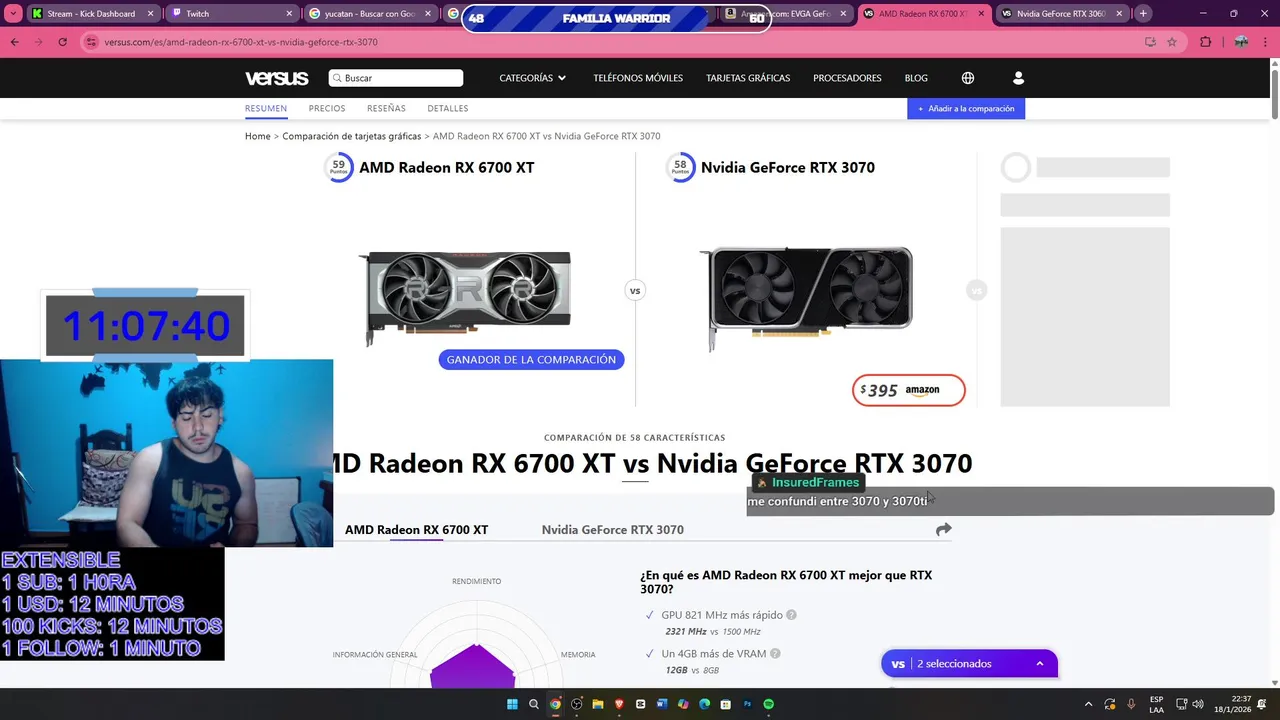This screenshot has height=720, width=1280.
Task: Open the user account icon
Action: [x=1019, y=78]
